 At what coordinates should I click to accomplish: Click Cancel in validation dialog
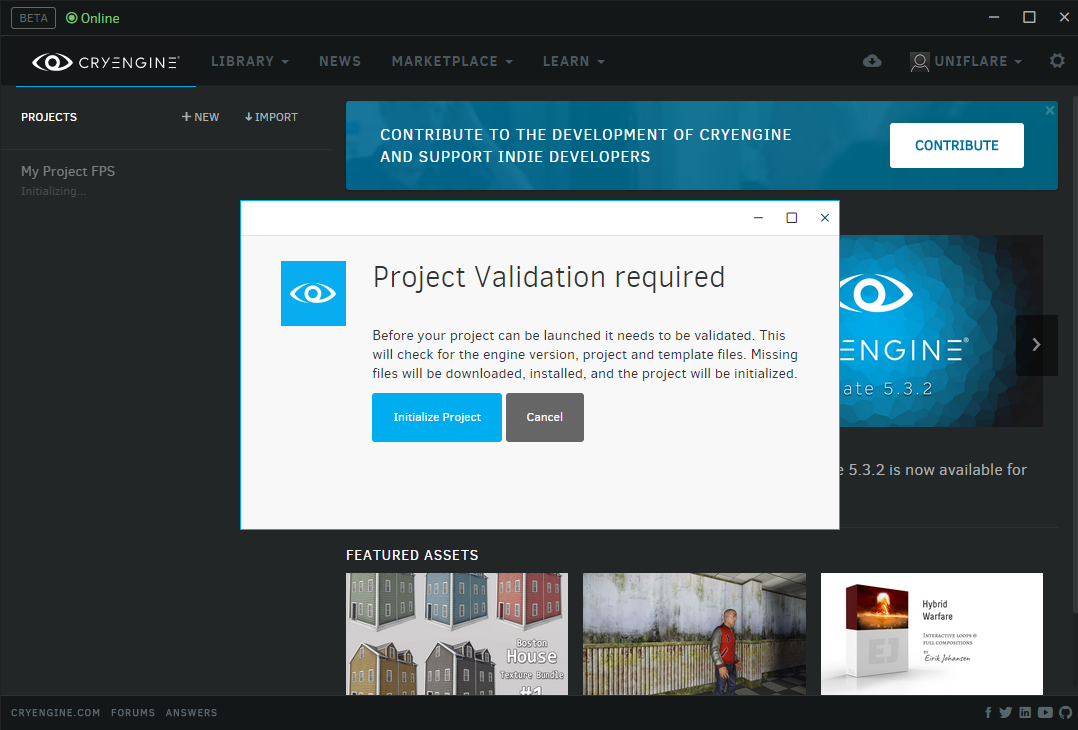coord(544,417)
